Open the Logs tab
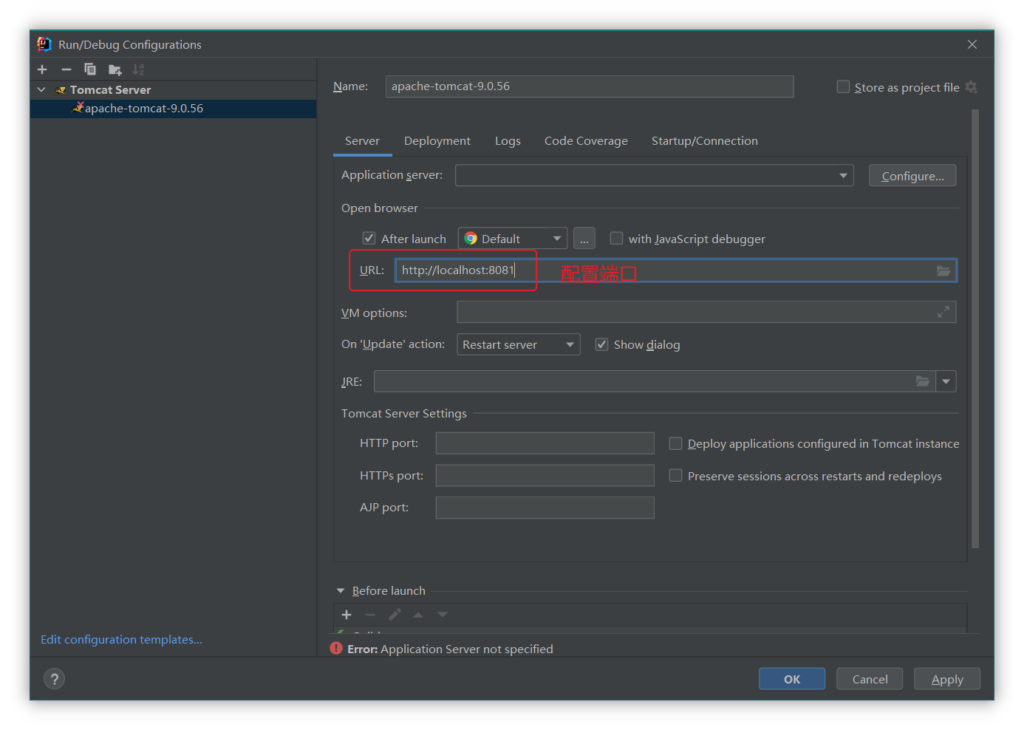The width and height of the screenshot is (1024, 730). 507,141
